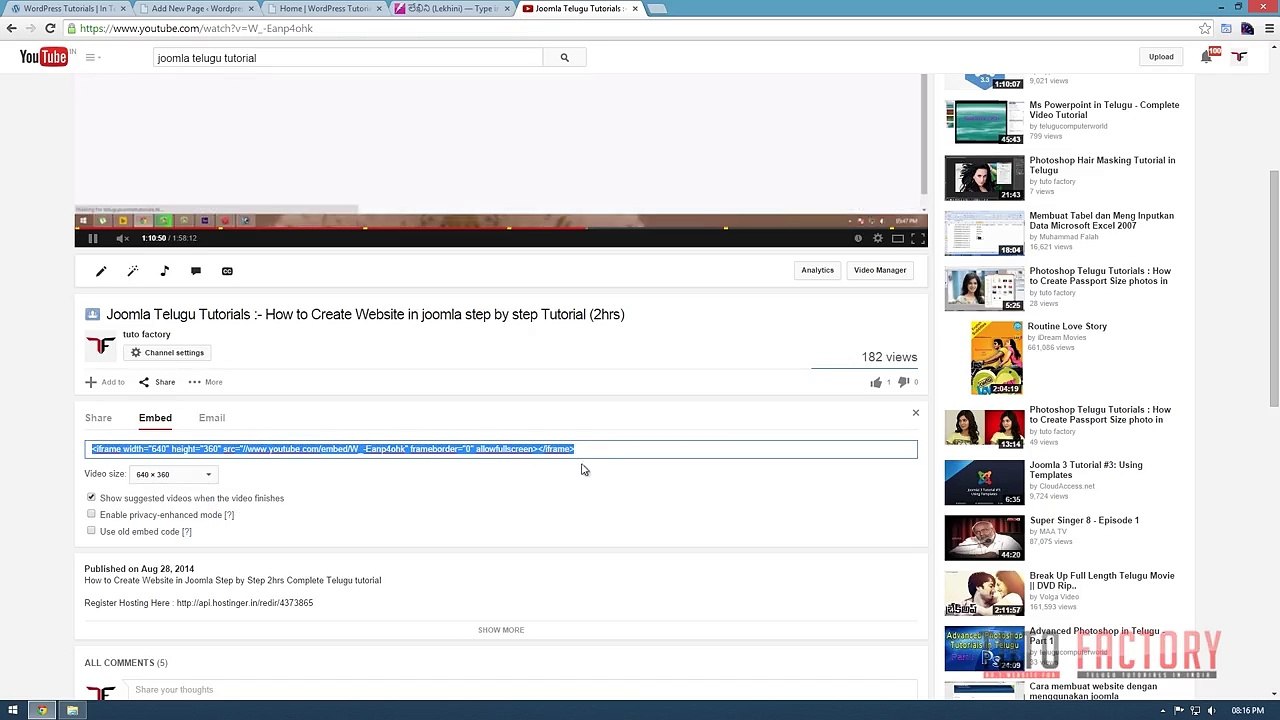Switch to Add New Page WordPress tab
This screenshot has width=1280, height=720.
coord(196,8)
